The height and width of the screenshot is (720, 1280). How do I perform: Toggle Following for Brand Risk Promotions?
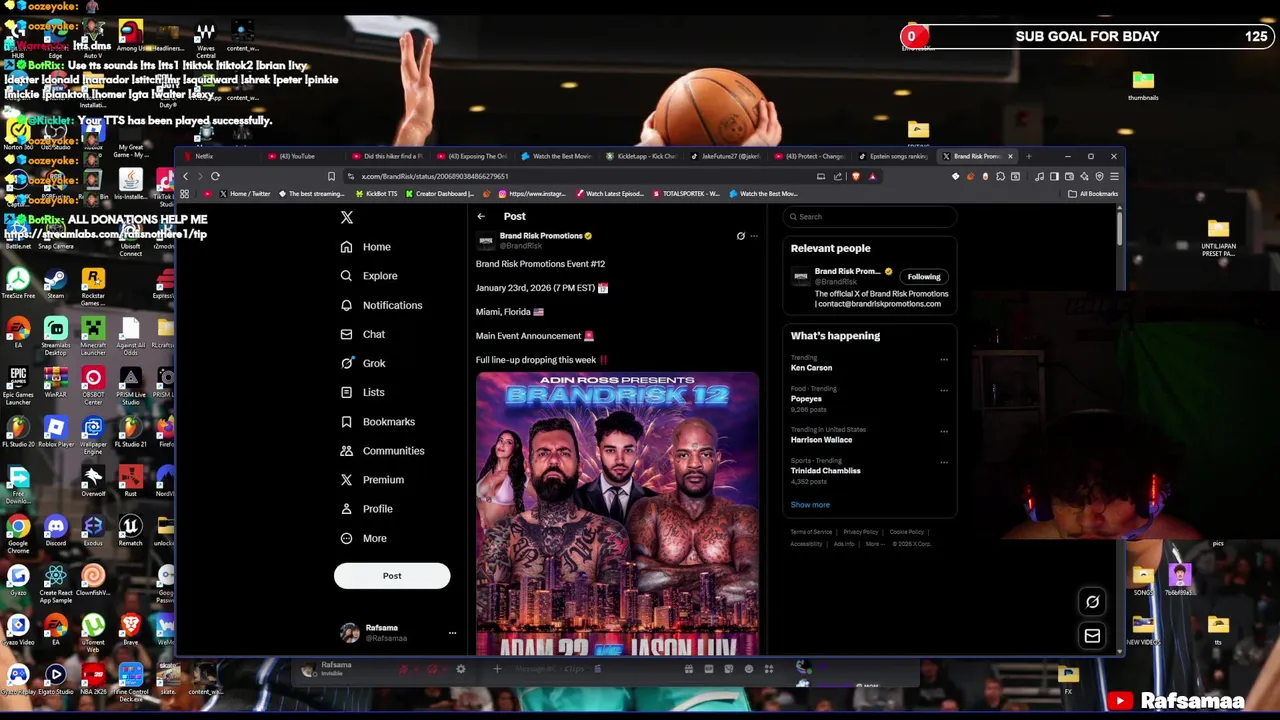(x=924, y=277)
